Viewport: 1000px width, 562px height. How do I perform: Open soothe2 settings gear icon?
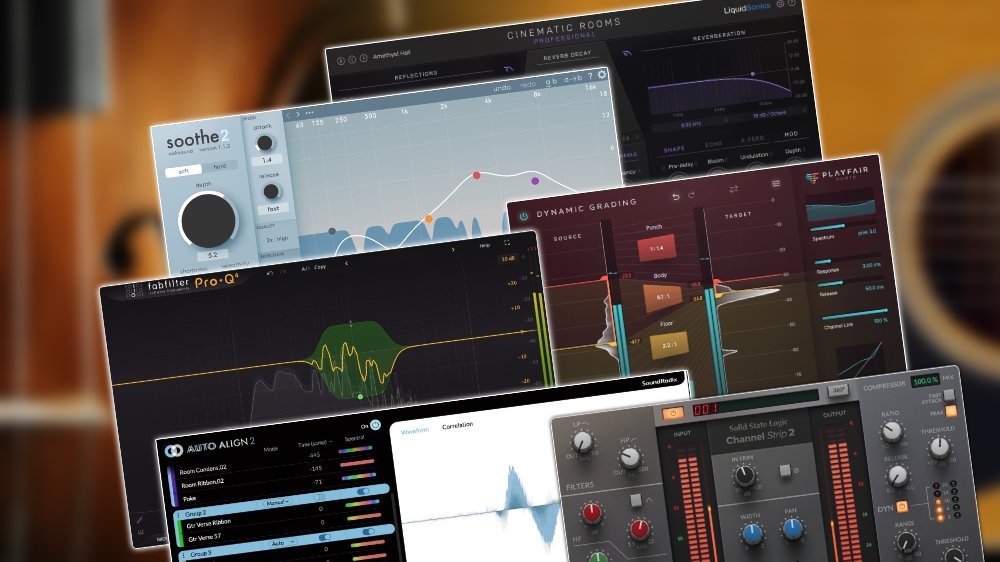[x=601, y=74]
